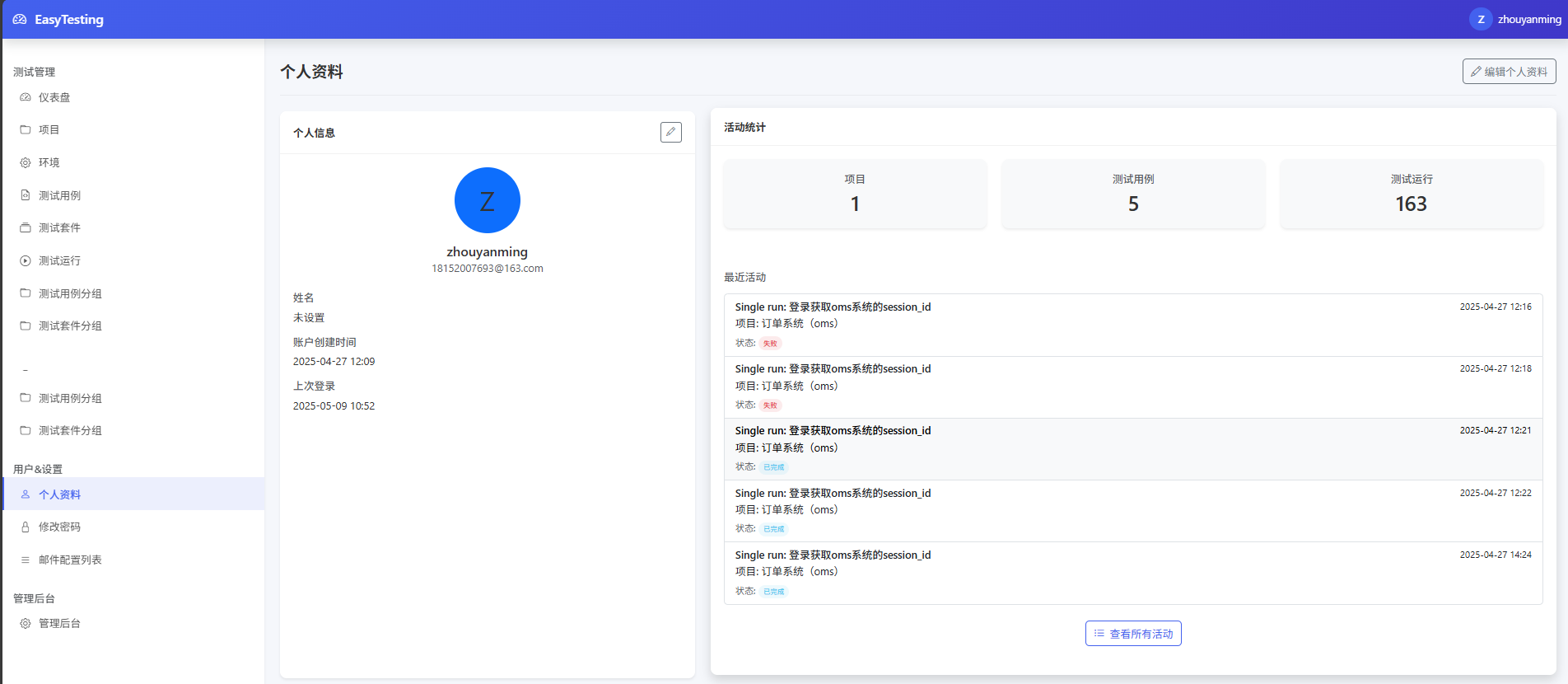
Task: Click the zhouyanming username in the header
Action: click(x=1529, y=19)
